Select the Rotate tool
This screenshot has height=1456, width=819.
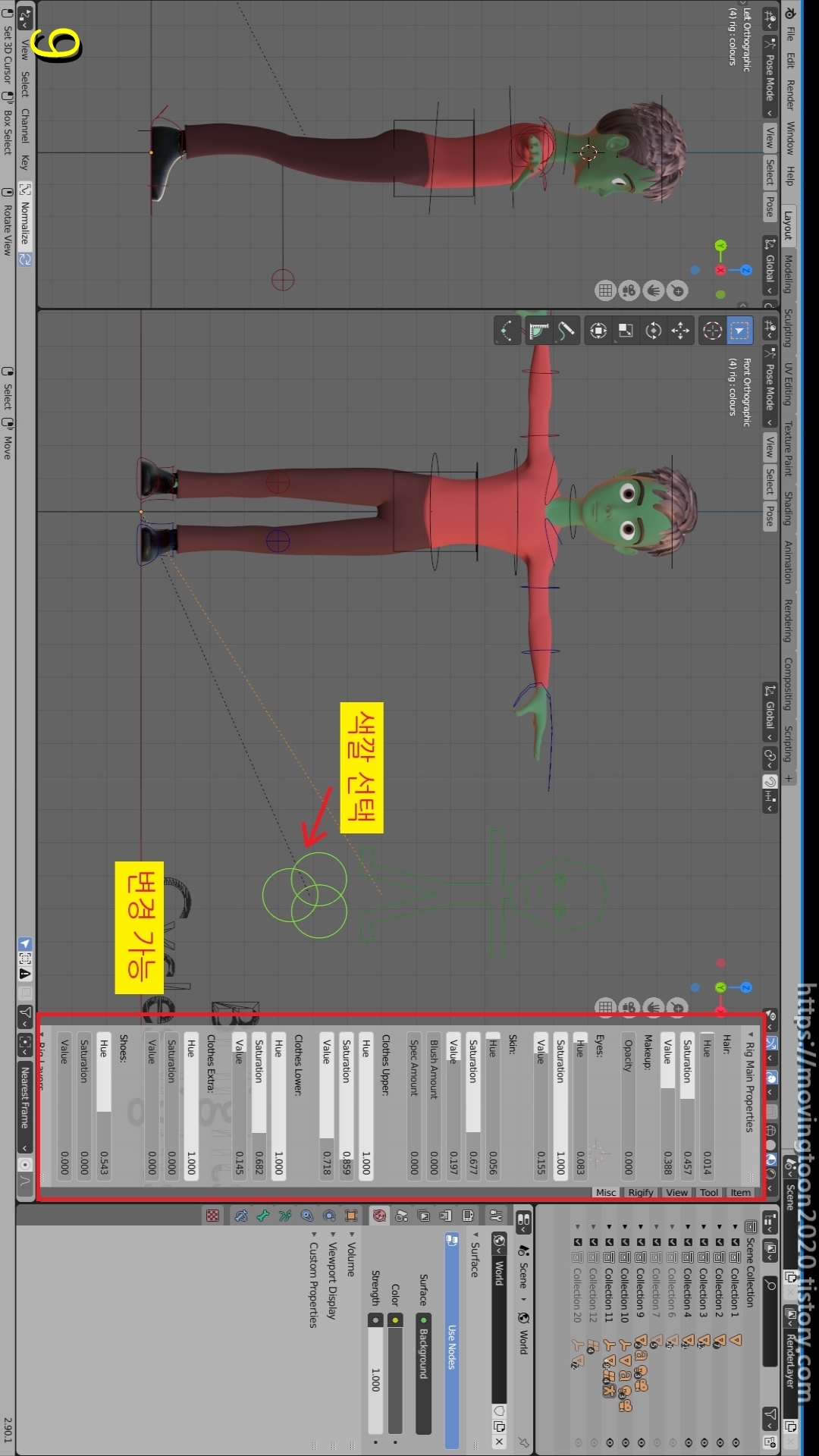653,330
